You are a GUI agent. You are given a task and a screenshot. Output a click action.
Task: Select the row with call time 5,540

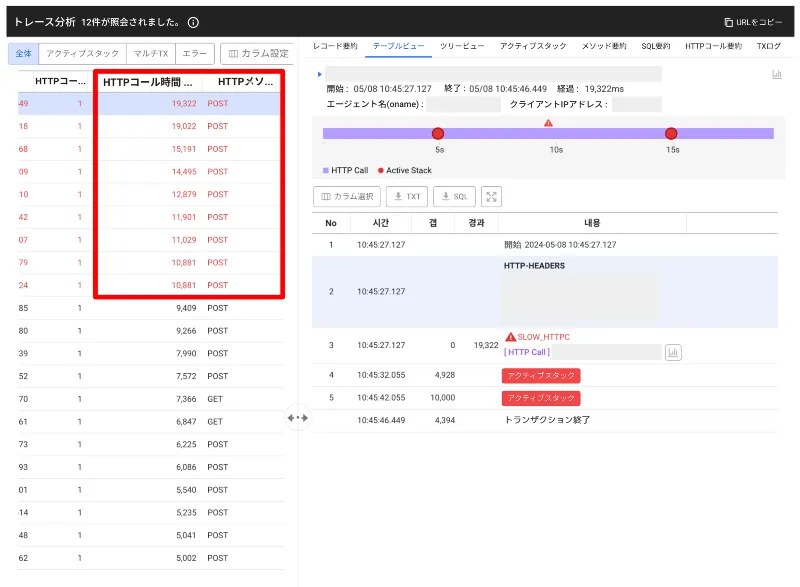click(x=151, y=490)
